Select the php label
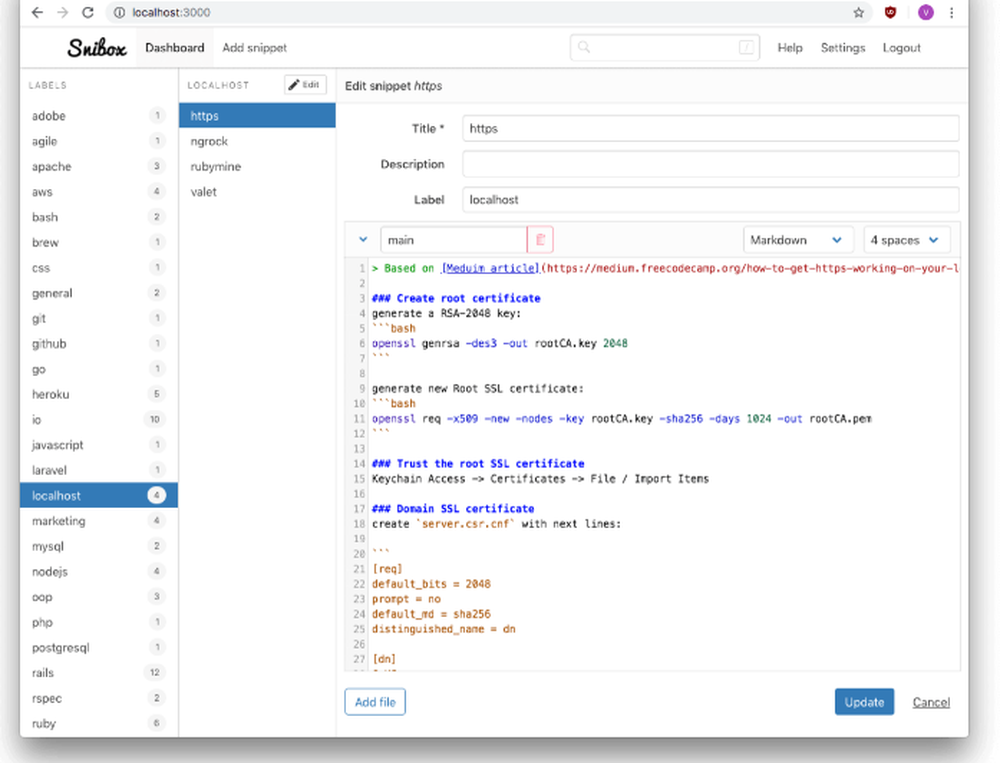Viewport: 1000px width, 763px height. click(99, 622)
